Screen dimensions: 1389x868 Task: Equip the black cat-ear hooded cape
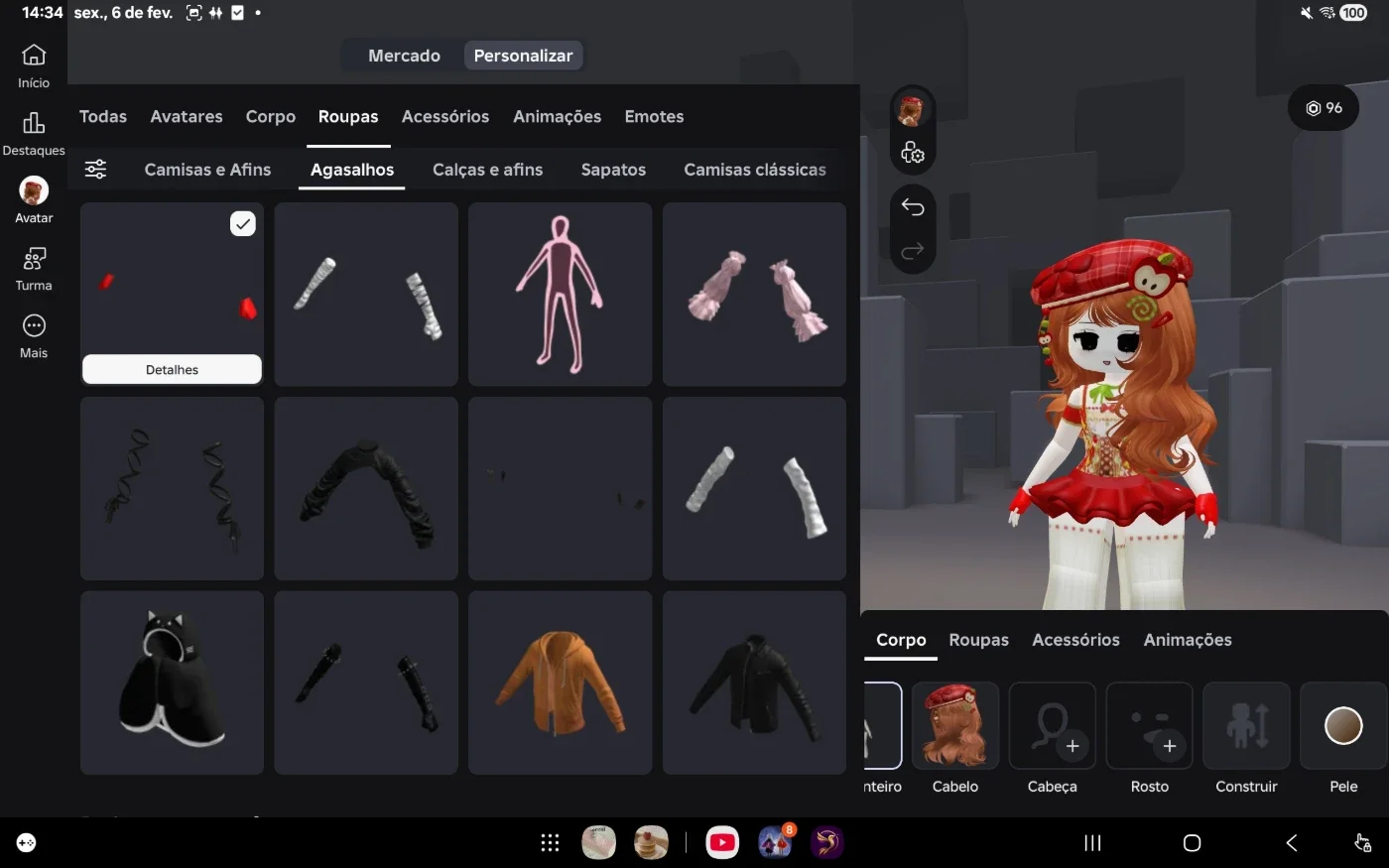(x=172, y=683)
